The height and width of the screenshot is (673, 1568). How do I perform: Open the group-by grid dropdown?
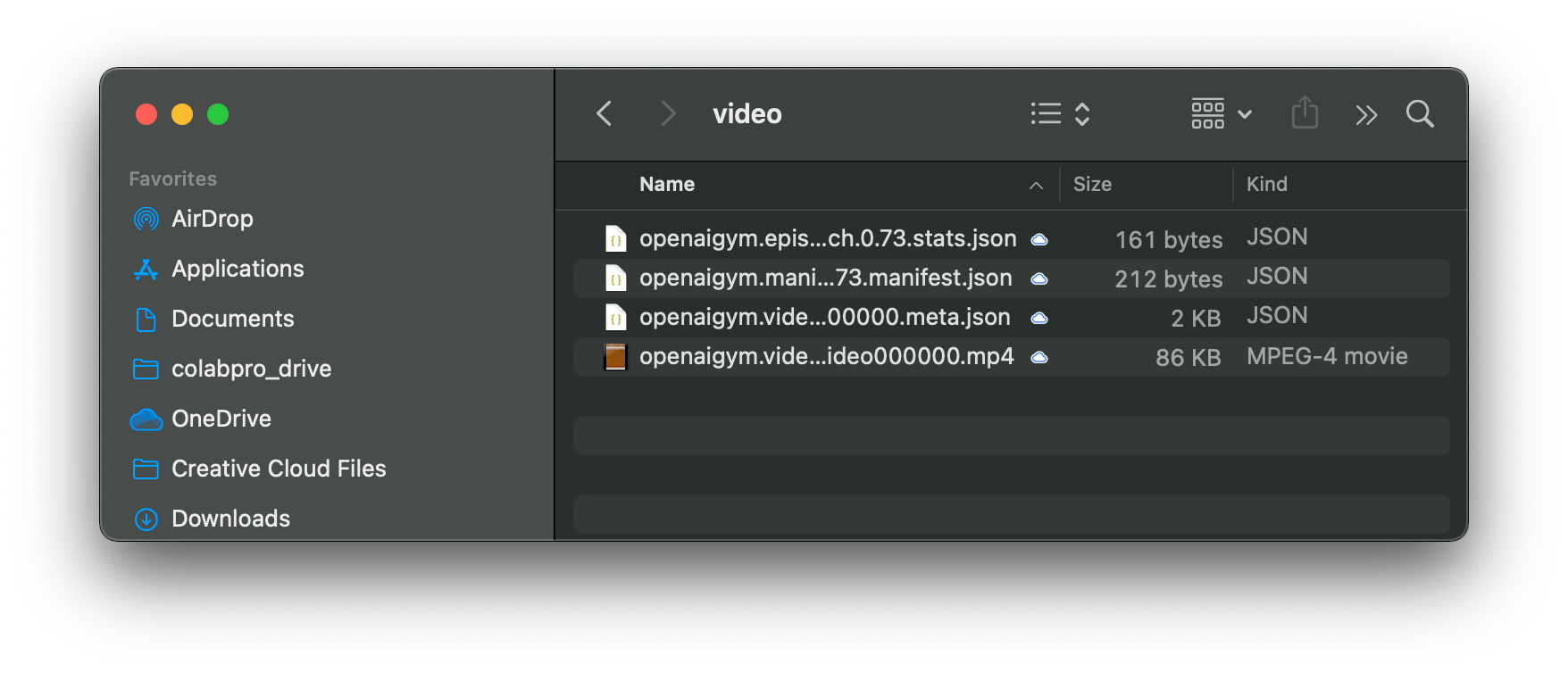coord(1222,113)
